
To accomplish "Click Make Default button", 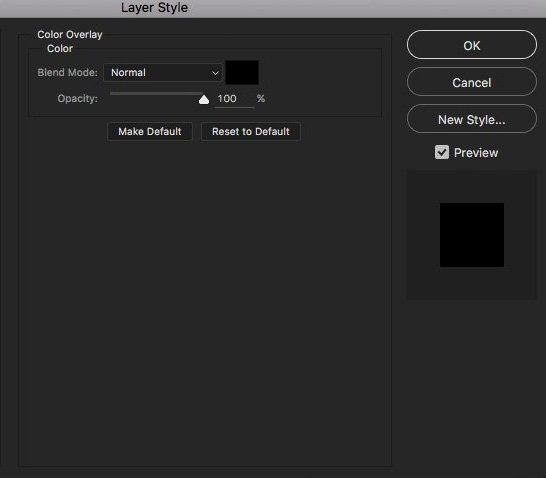I will click(x=150, y=131).
